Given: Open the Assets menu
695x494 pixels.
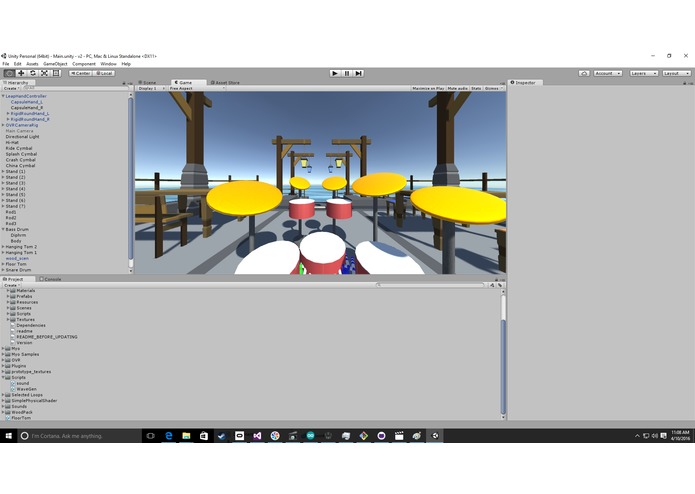Looking at the screenshot, I should [32, 64].
